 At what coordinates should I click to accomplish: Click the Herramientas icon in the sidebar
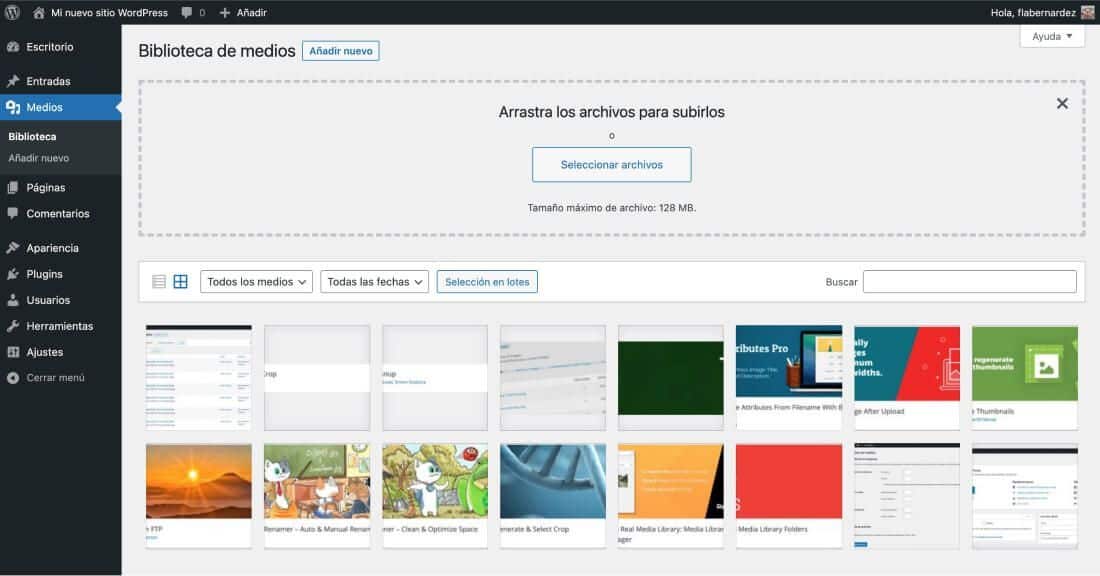coord(13,325)
